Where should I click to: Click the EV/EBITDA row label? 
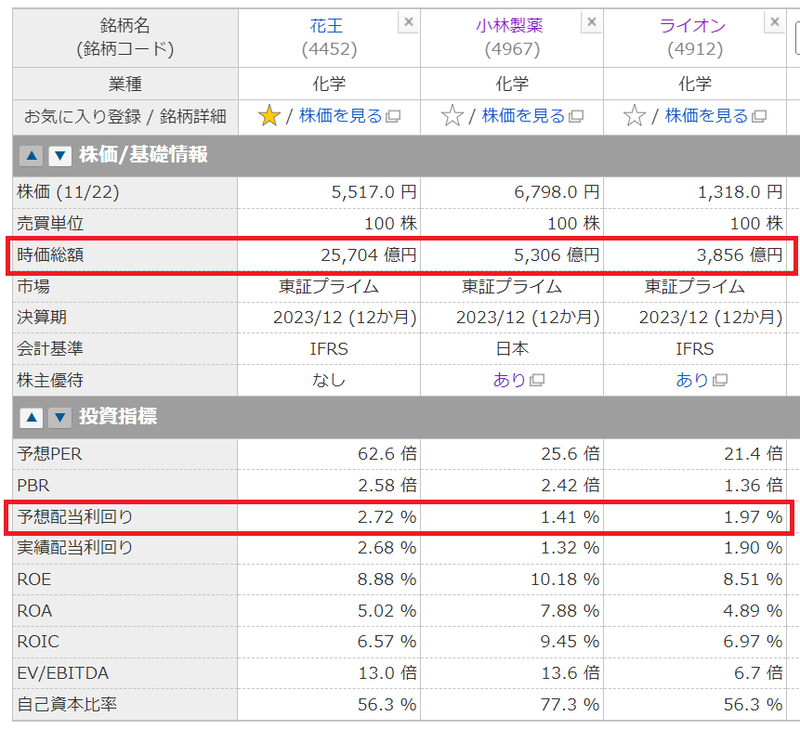click(63, 673)
